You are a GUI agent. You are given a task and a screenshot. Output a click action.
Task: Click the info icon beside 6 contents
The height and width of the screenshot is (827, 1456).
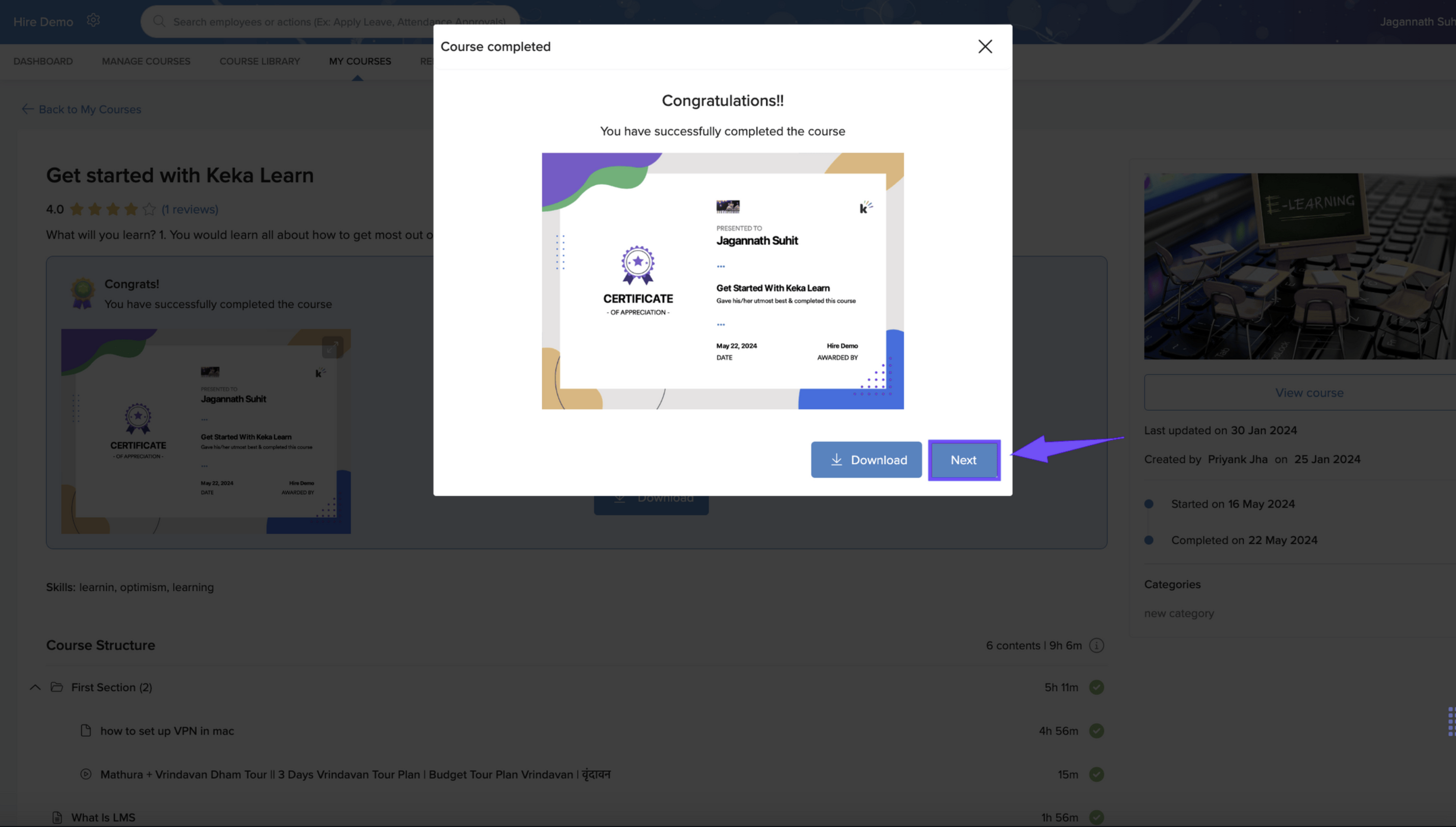tap(1096, 645)
